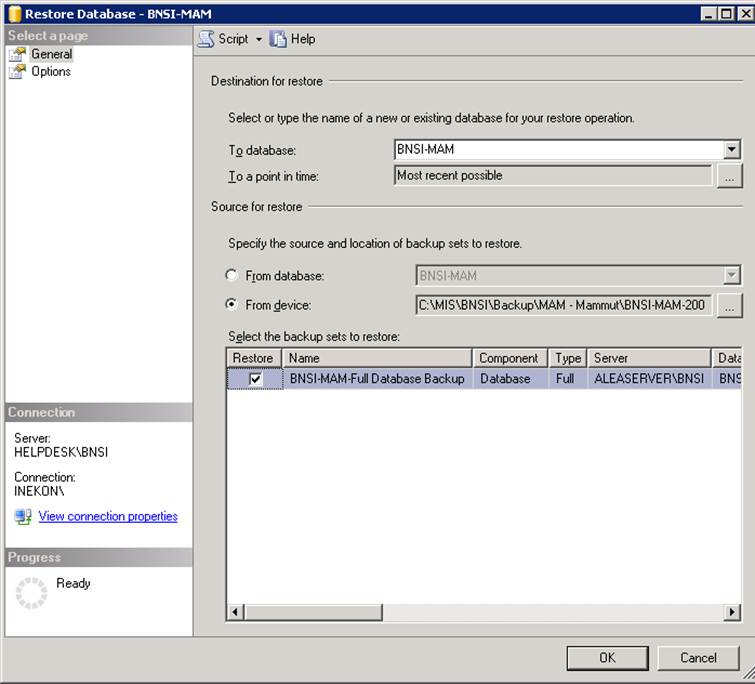Click the ALEASERVER\BNSI server cell

[650, 379]
